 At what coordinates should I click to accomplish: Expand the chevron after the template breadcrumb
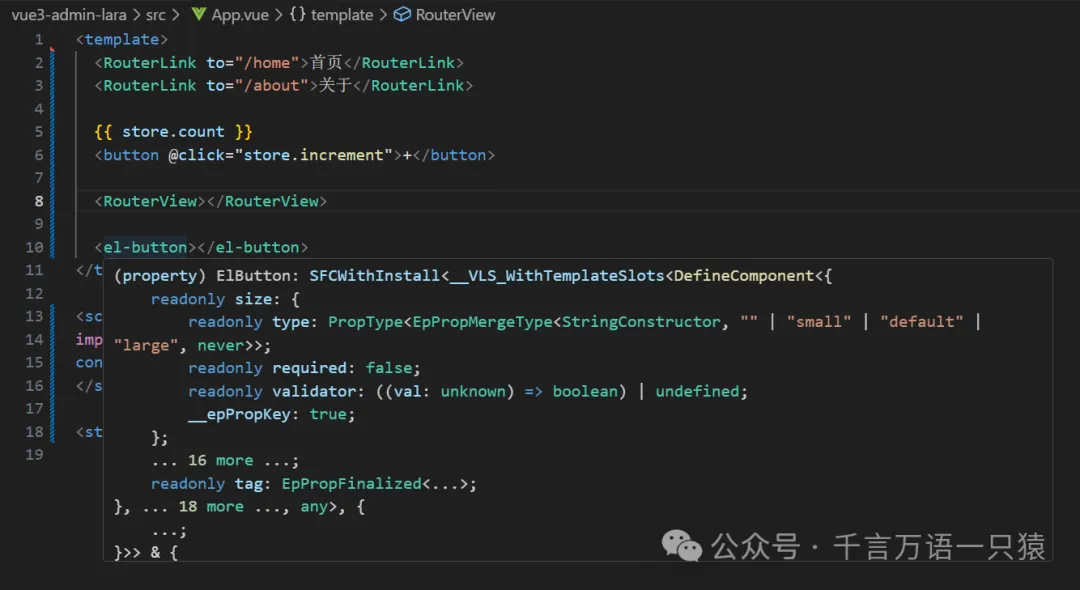383,15
